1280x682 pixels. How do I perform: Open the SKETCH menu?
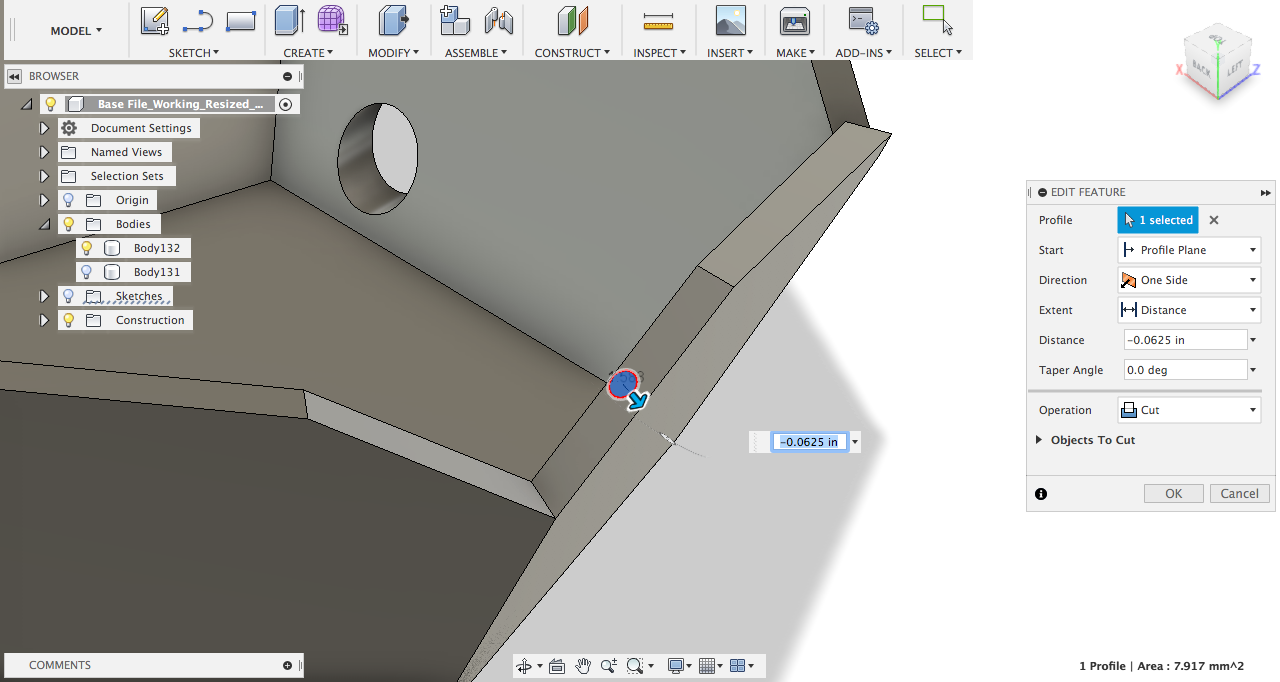pyautogui.click(x=194, y=53)
